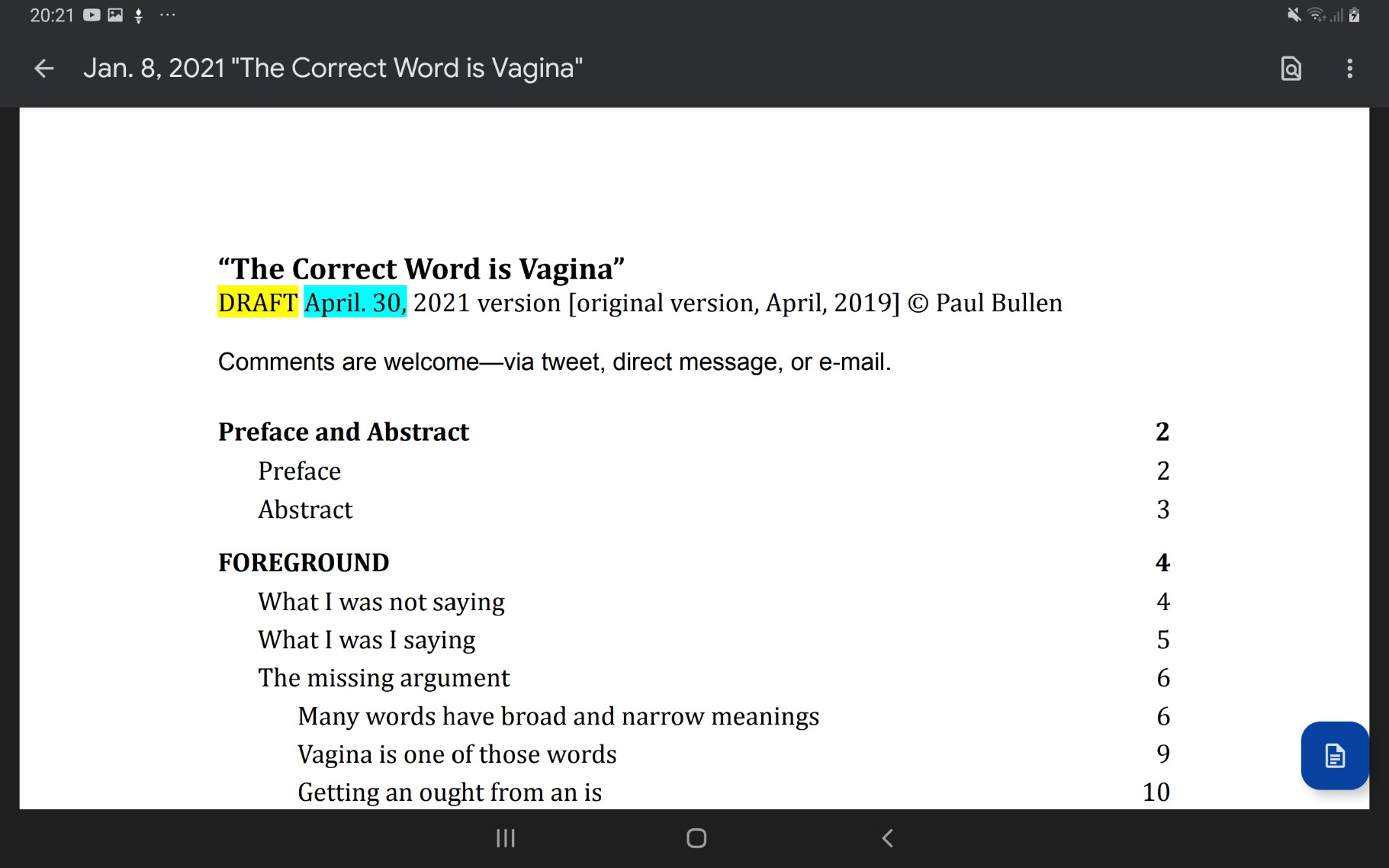This screenshot has height=868, width=1389.
Task: Open 'Vagina is one of those words' entry
Action: point(457,754)
